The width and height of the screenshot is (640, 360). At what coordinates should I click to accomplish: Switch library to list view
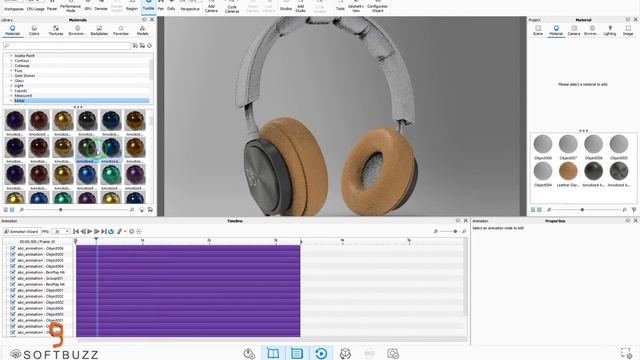pos(6,210)
